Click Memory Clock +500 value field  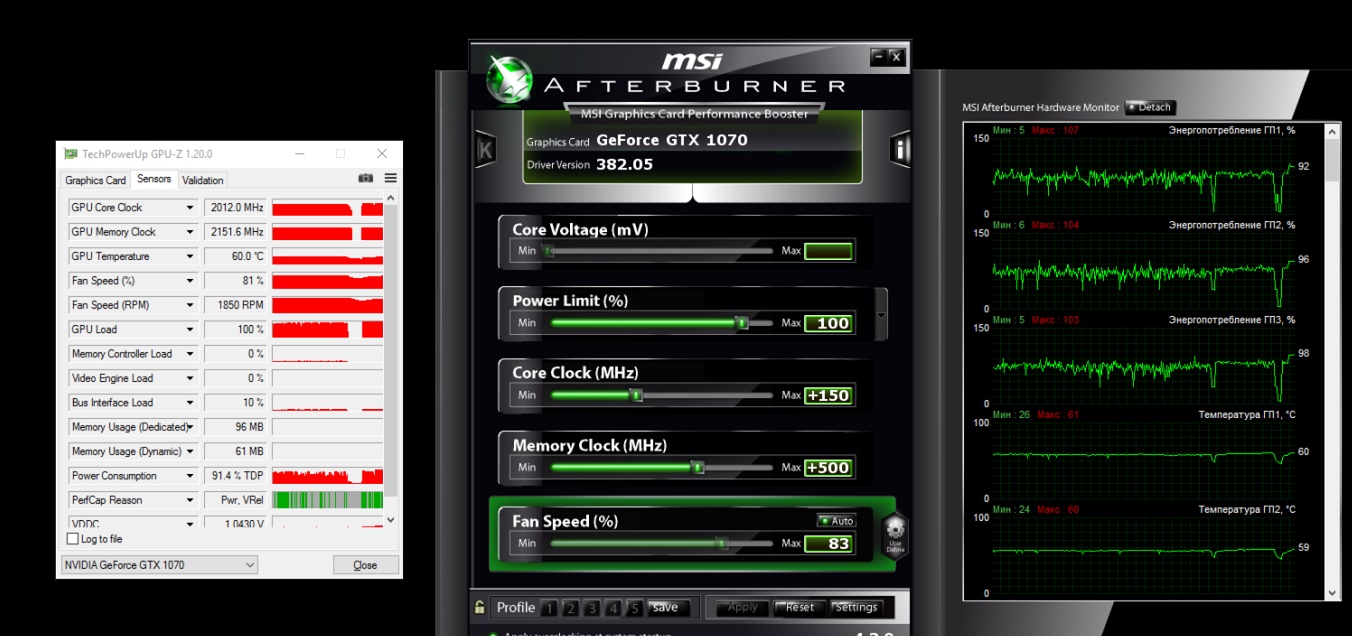point(829,467)
